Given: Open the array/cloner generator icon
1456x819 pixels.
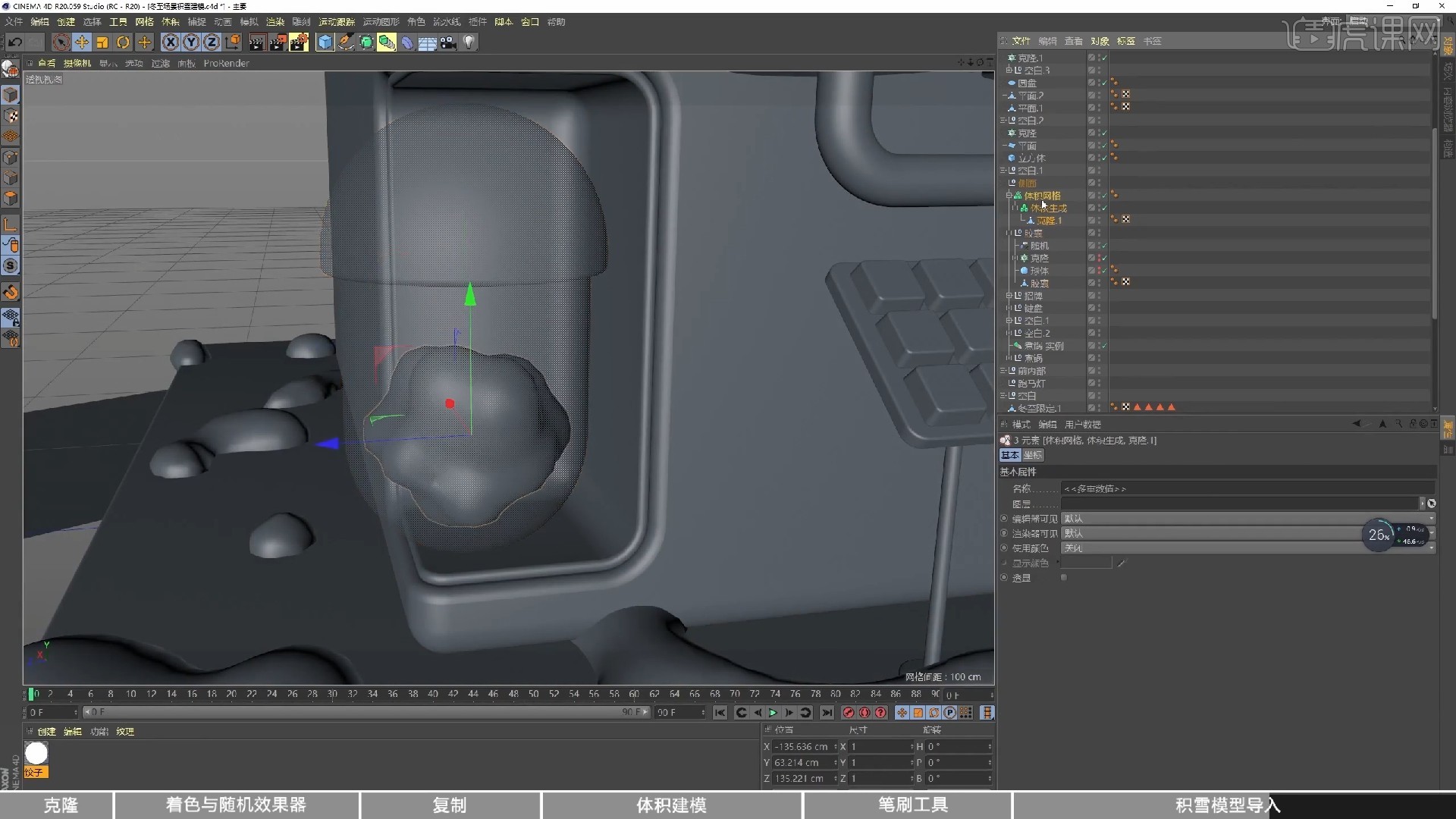Looking at the screenshot, I should coord(387,42).
